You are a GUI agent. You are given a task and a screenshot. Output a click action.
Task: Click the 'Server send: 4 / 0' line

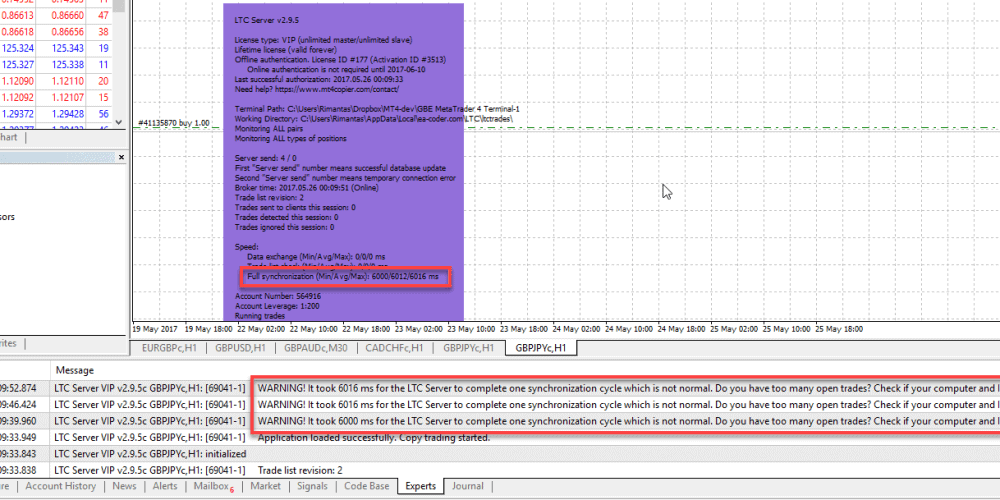point(265,158)
